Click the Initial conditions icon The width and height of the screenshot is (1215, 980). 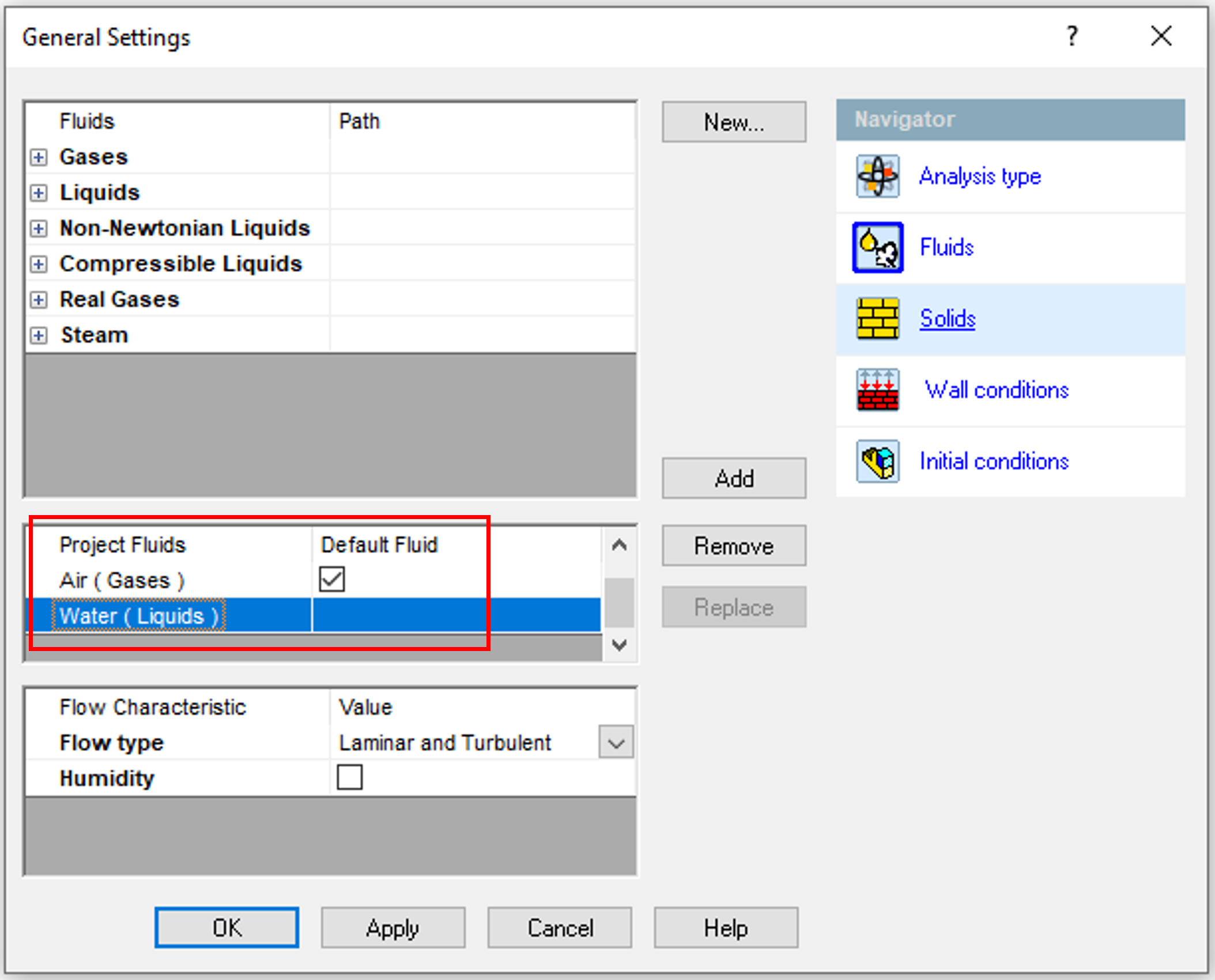tap(877, 461)
